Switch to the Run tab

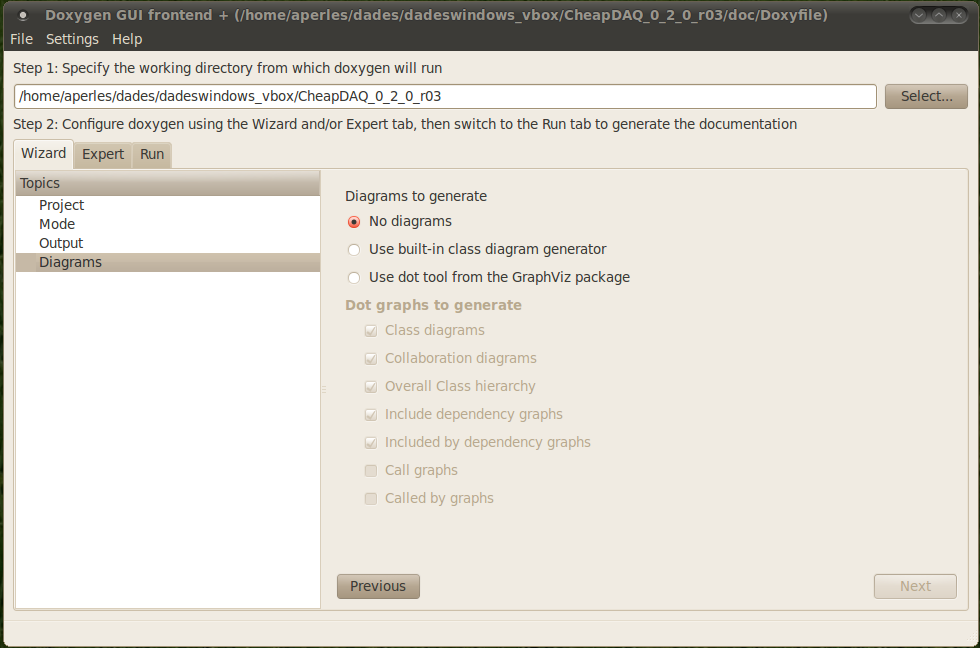152,154
